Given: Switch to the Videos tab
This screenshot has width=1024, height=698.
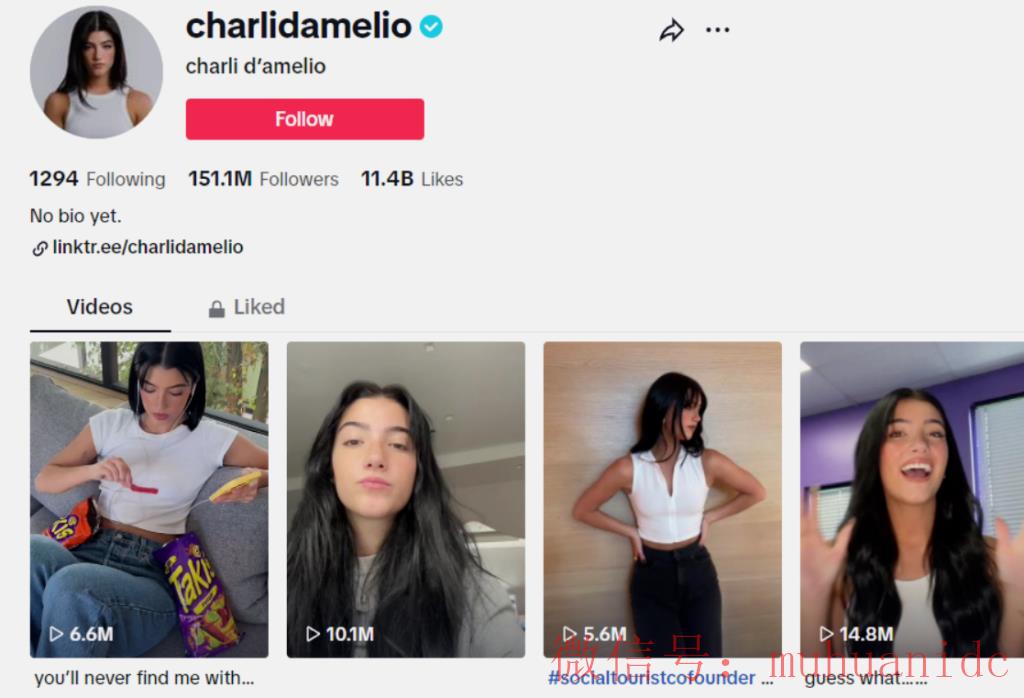Looking at the screenshot, I should (x=100, y=307).
